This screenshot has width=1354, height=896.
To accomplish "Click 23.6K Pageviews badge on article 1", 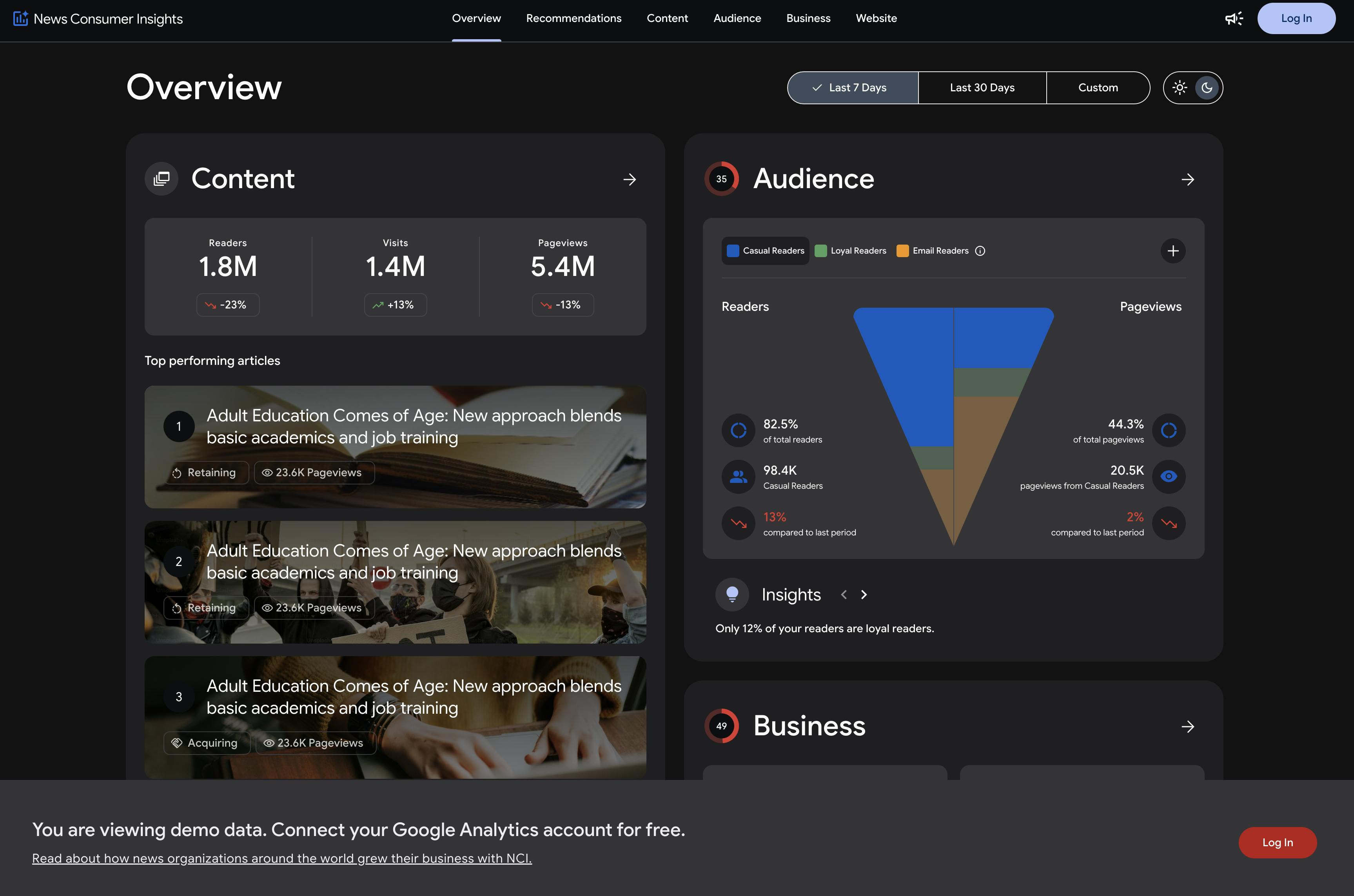I will (x=314, y=473).
